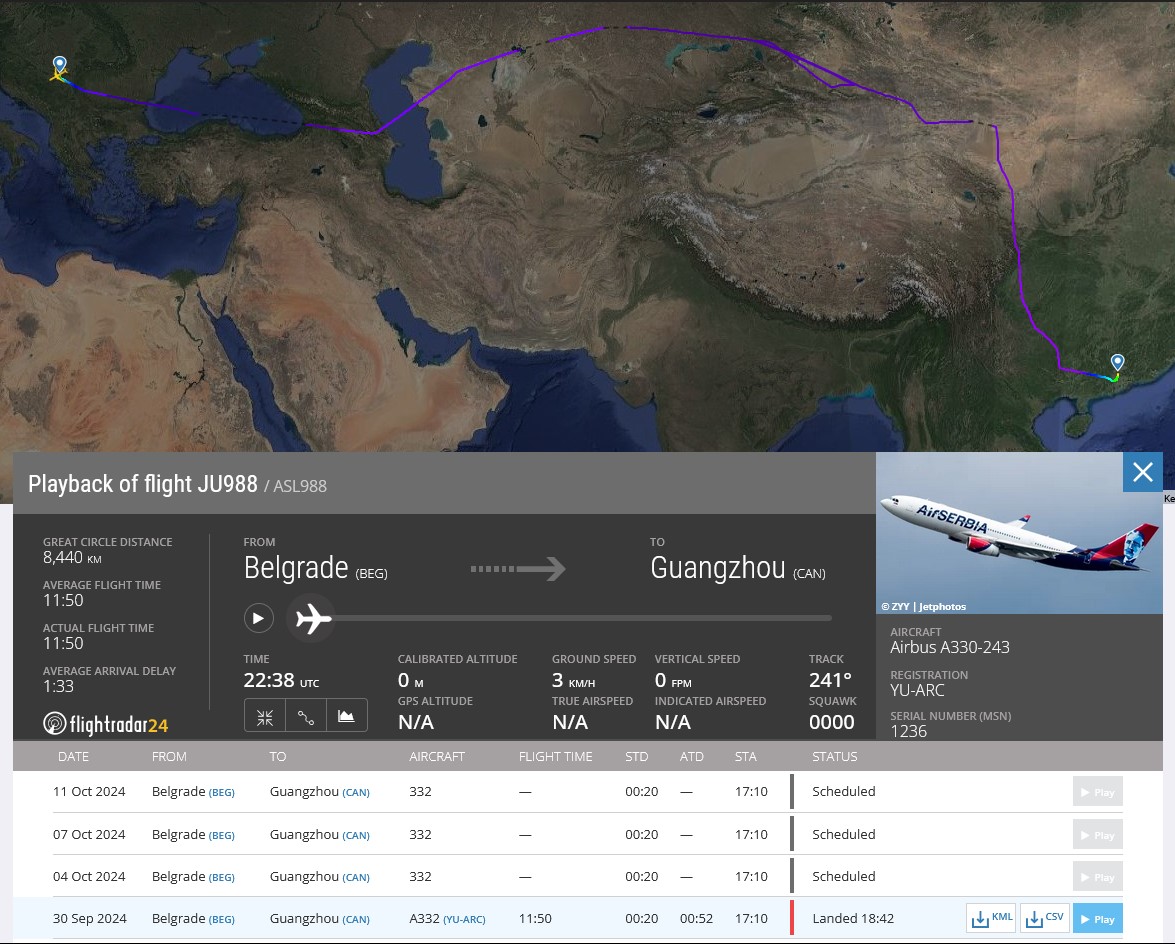Click the Guangzhou destination pin on the map

[x=1117, y=363]
